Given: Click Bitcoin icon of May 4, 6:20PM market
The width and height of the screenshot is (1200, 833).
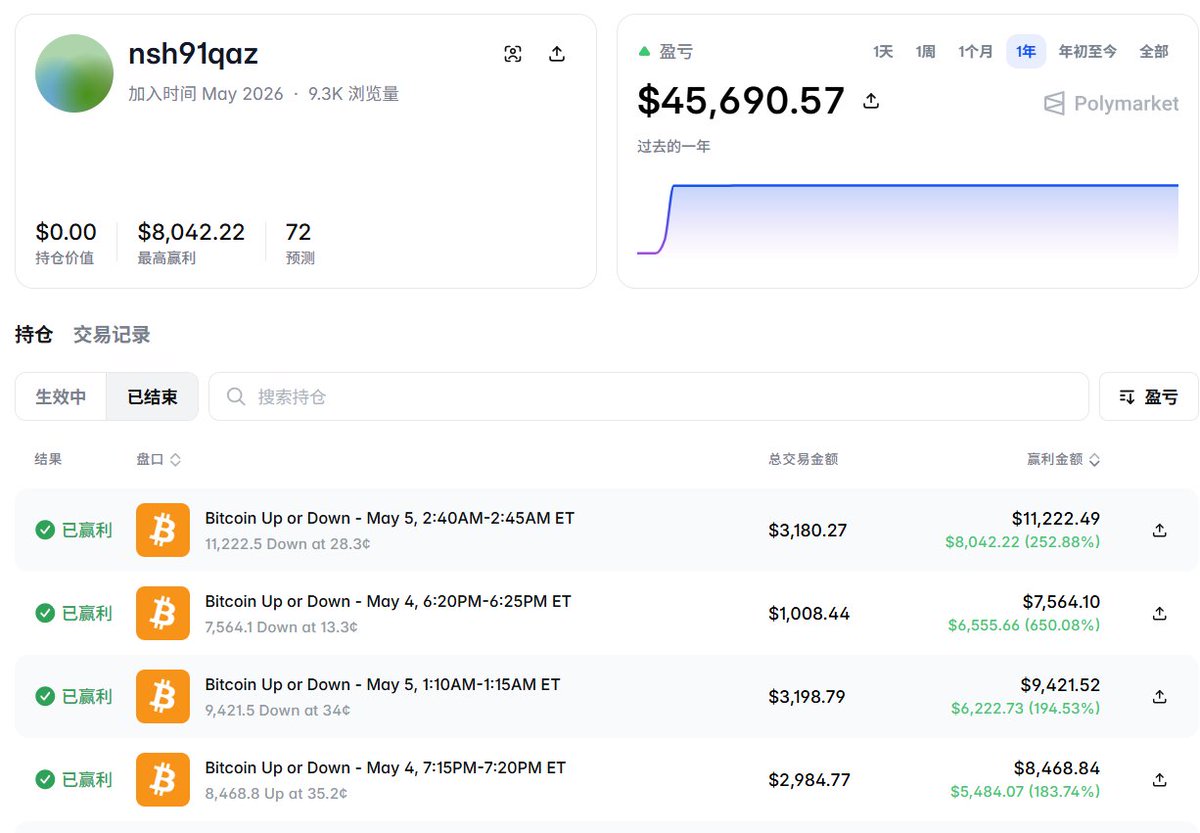Looking at the screenshot, I should click(163, 613).
